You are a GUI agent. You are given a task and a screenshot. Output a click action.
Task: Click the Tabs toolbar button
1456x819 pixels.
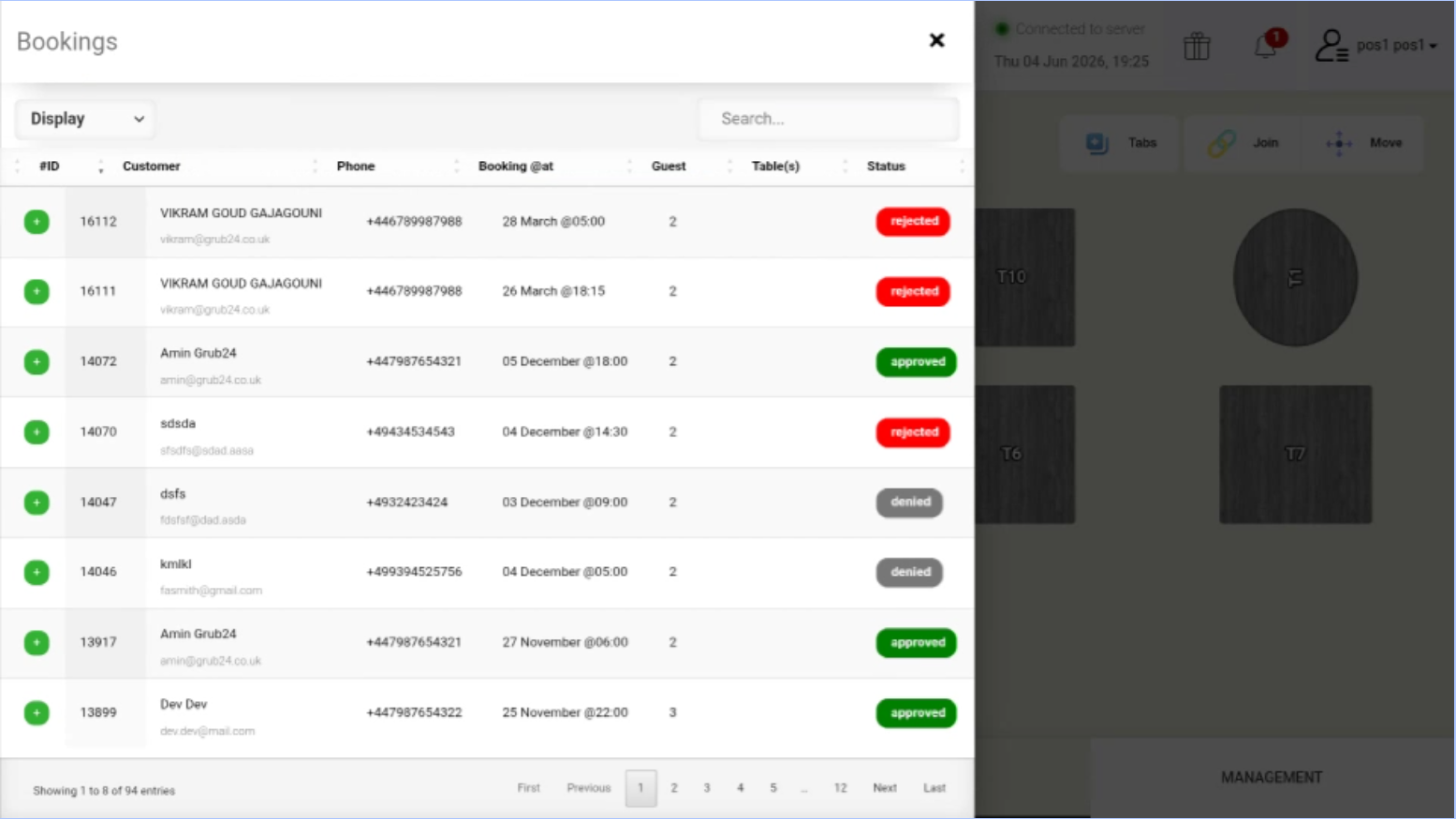click(x=1120, y=143)
